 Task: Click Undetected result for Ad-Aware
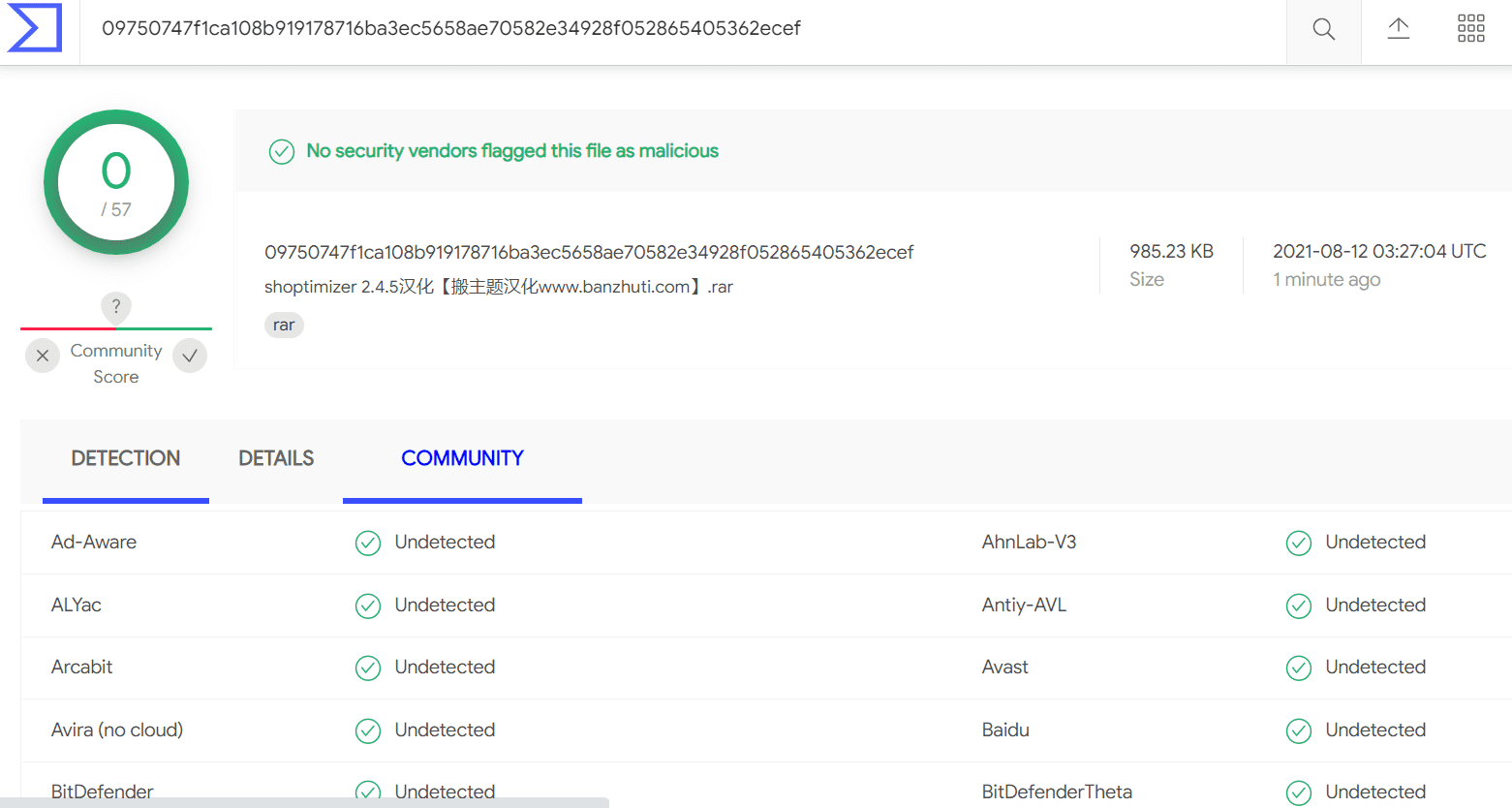(445, 542)
